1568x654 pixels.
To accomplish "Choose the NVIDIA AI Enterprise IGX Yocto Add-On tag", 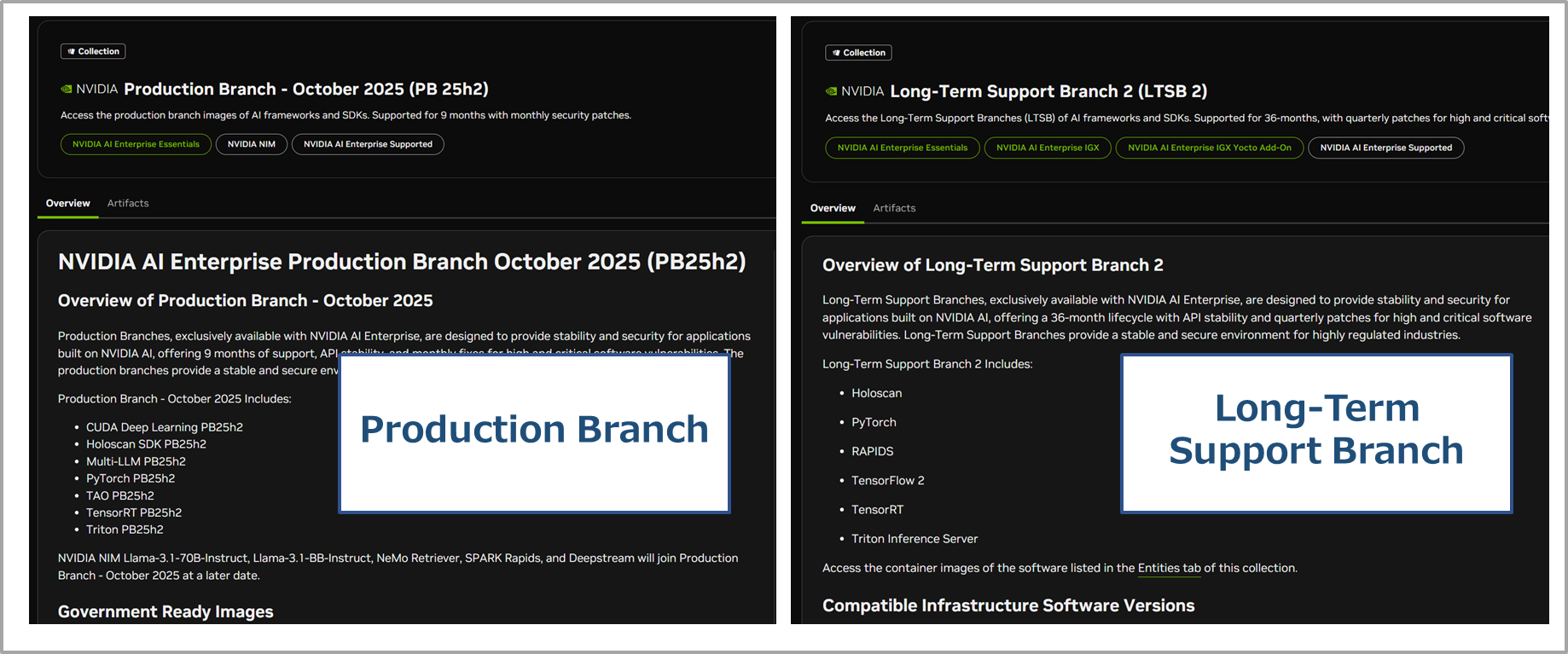I will tap(1209, 148).
